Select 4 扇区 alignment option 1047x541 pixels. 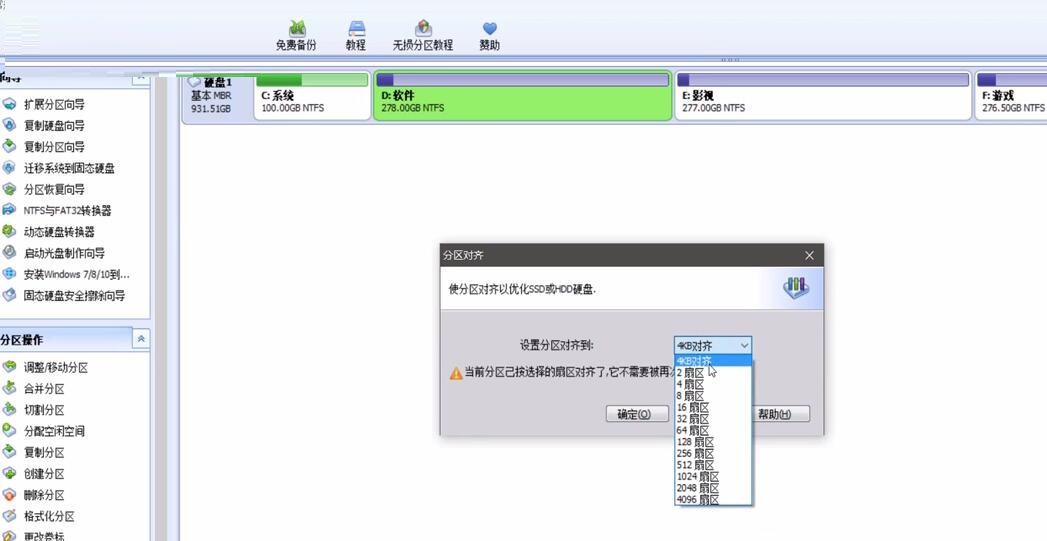[713, 384]
